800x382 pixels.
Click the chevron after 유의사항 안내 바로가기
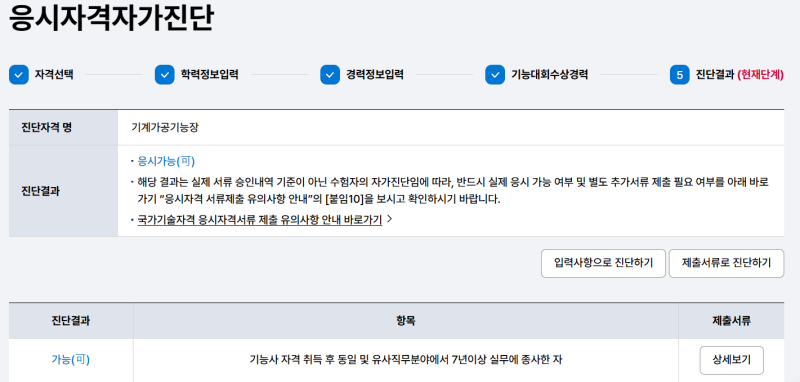(x=390, y=220)
